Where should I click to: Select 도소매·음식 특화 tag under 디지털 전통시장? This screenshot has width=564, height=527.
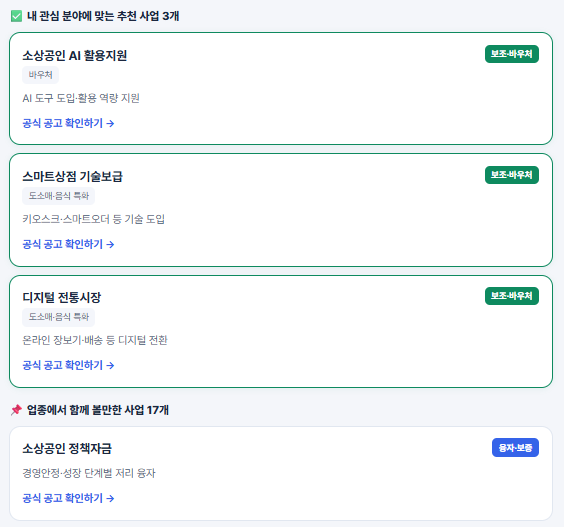pos(59,317)
